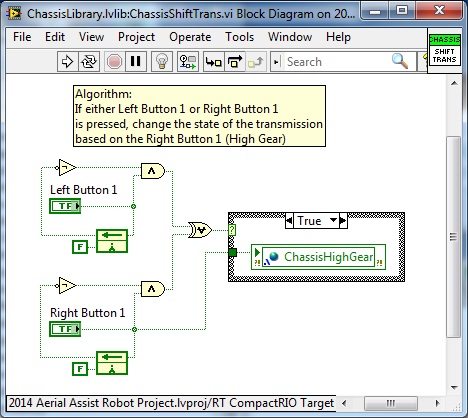
Task: Click the Exclusive Or gate node
Action: pyautogui.click(x=199, y=230)
